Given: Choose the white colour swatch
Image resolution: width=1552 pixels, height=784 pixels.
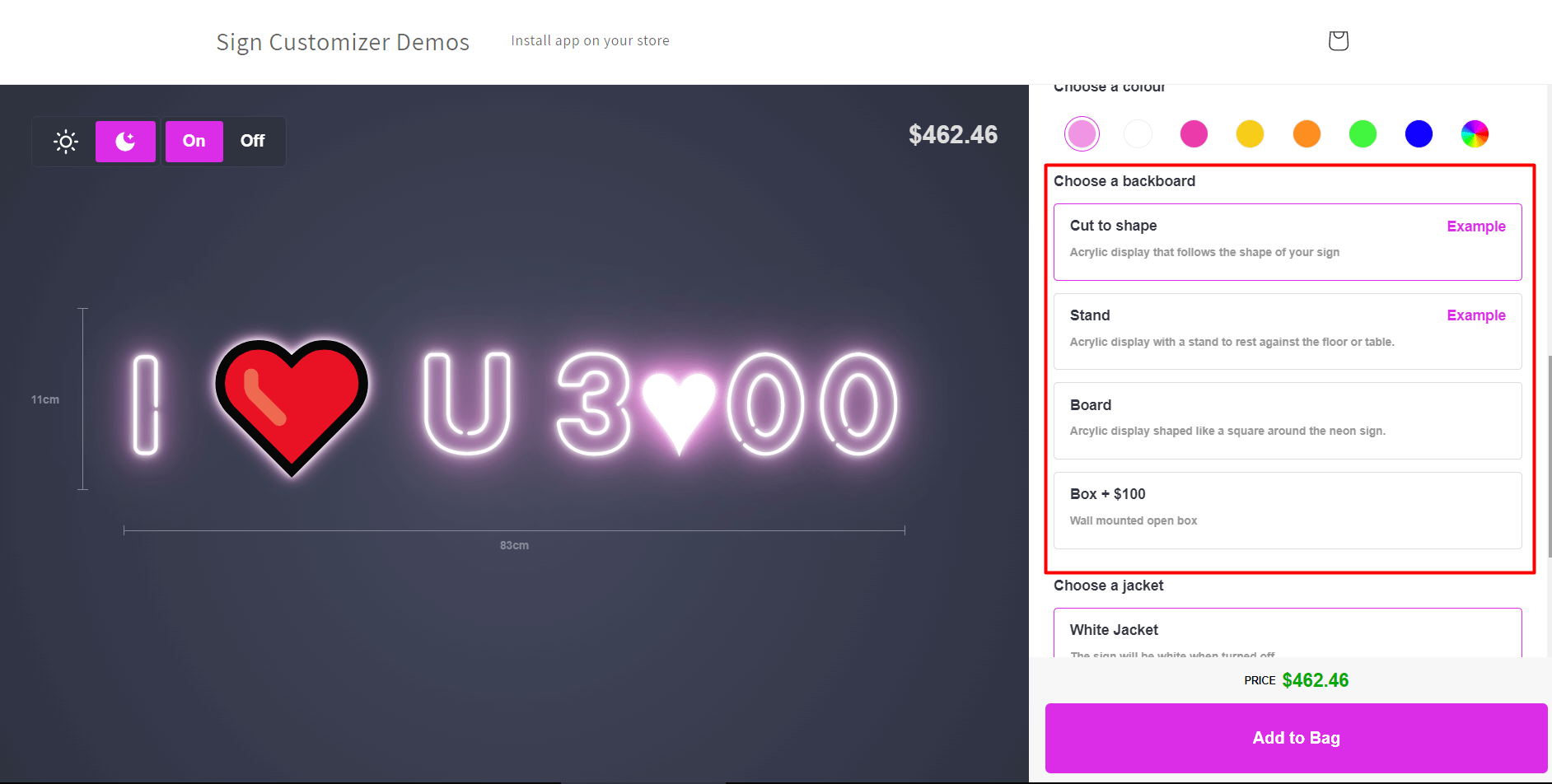Looking at the screenshot, I should tap(1138, 133).
